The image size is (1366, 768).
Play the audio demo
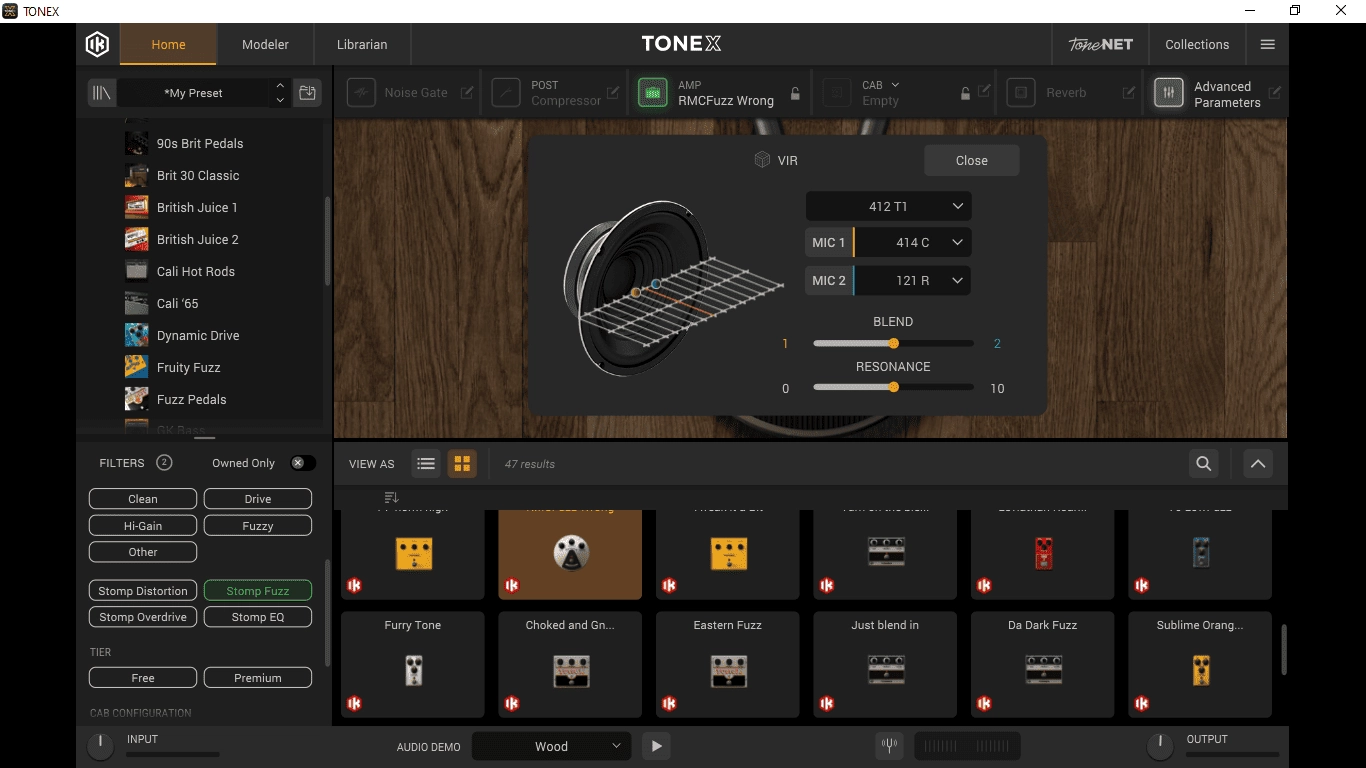[656, 746]
